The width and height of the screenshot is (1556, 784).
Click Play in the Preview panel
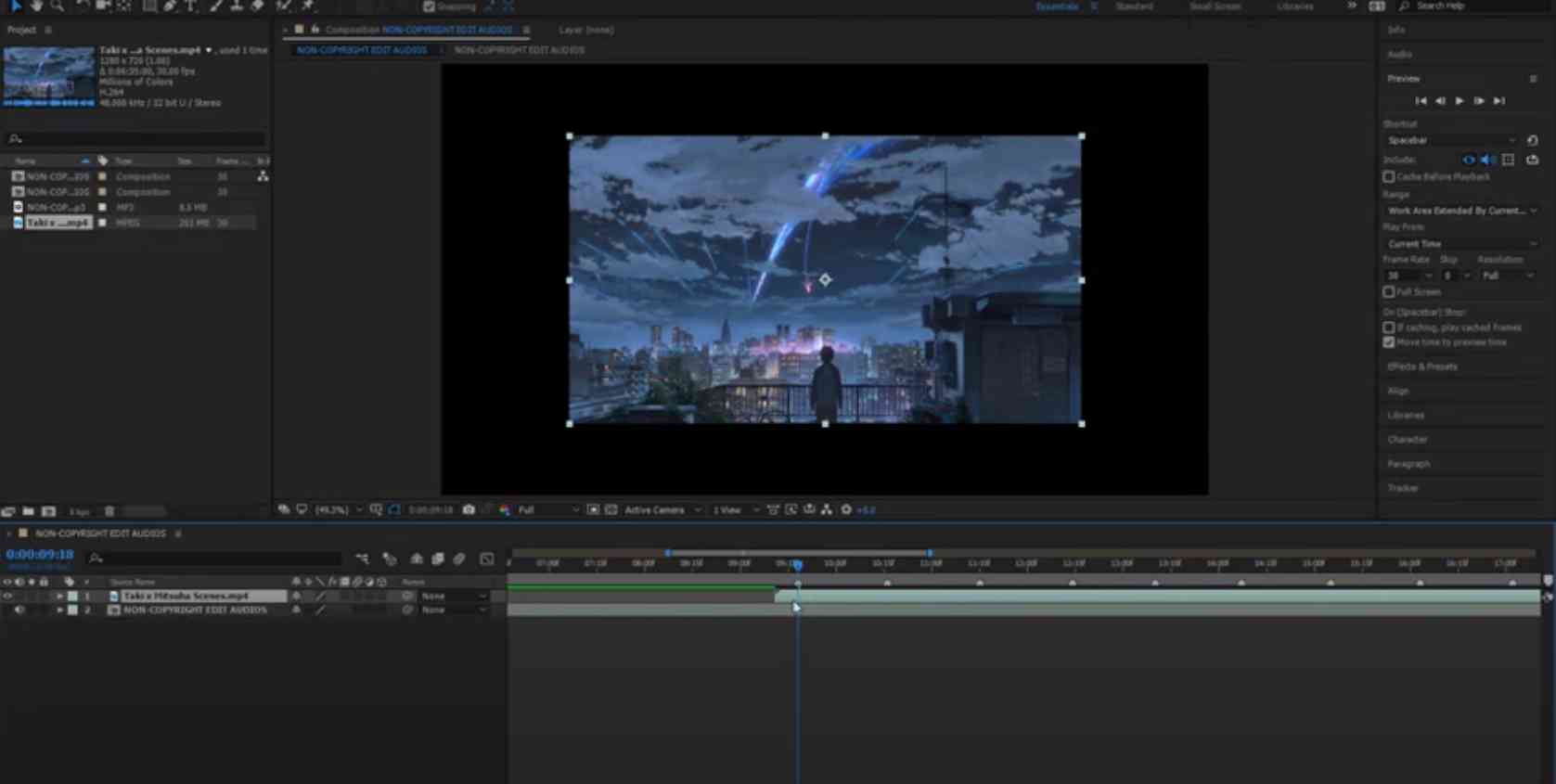pyautogui.click(x=1460, y=100)
